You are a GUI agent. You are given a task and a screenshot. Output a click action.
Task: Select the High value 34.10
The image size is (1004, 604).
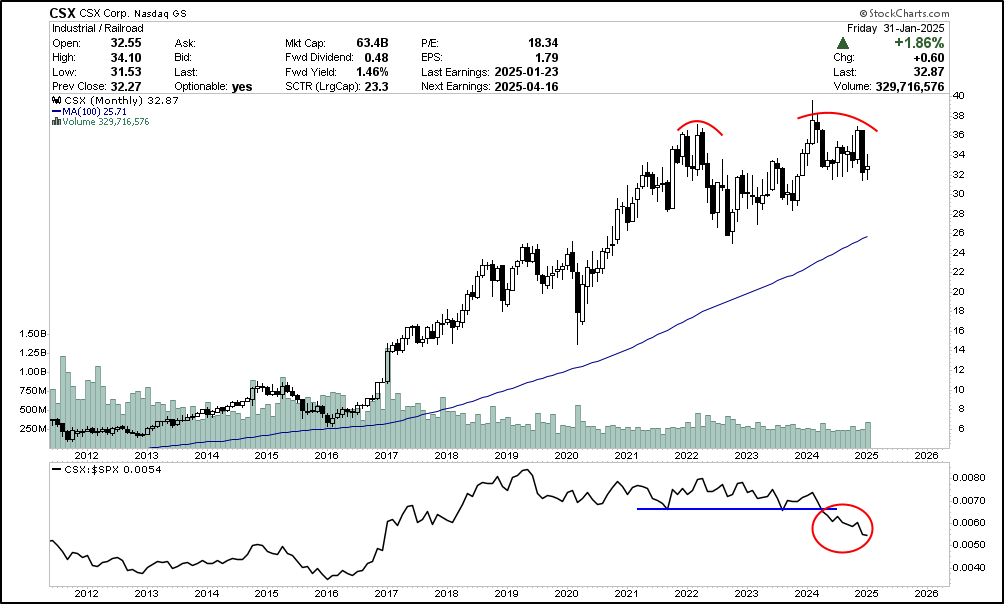pyautogui.click(x=126, y=58)
